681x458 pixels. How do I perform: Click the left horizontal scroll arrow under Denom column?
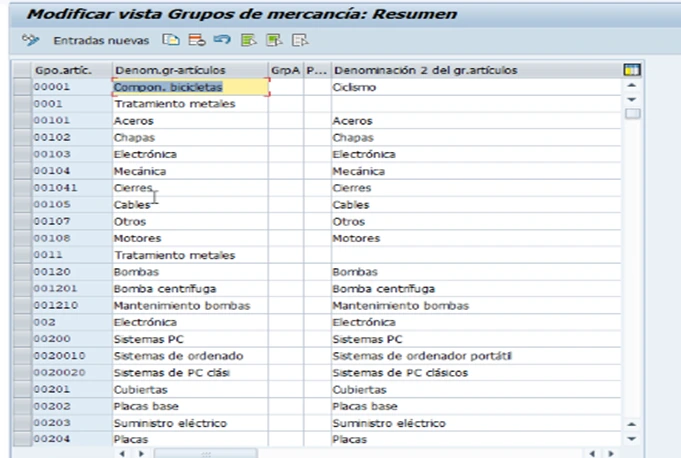[x=122, y=453]
